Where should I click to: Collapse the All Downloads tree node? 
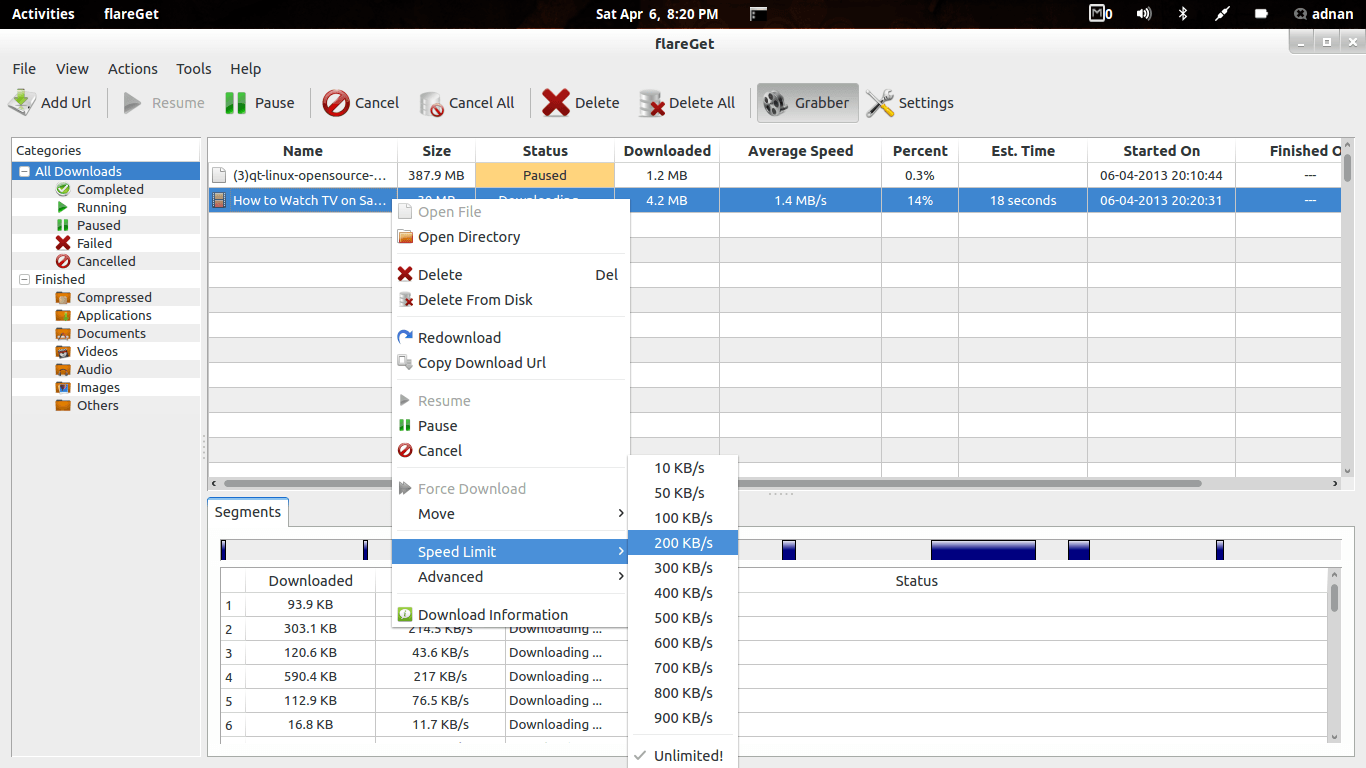point(25,172)
